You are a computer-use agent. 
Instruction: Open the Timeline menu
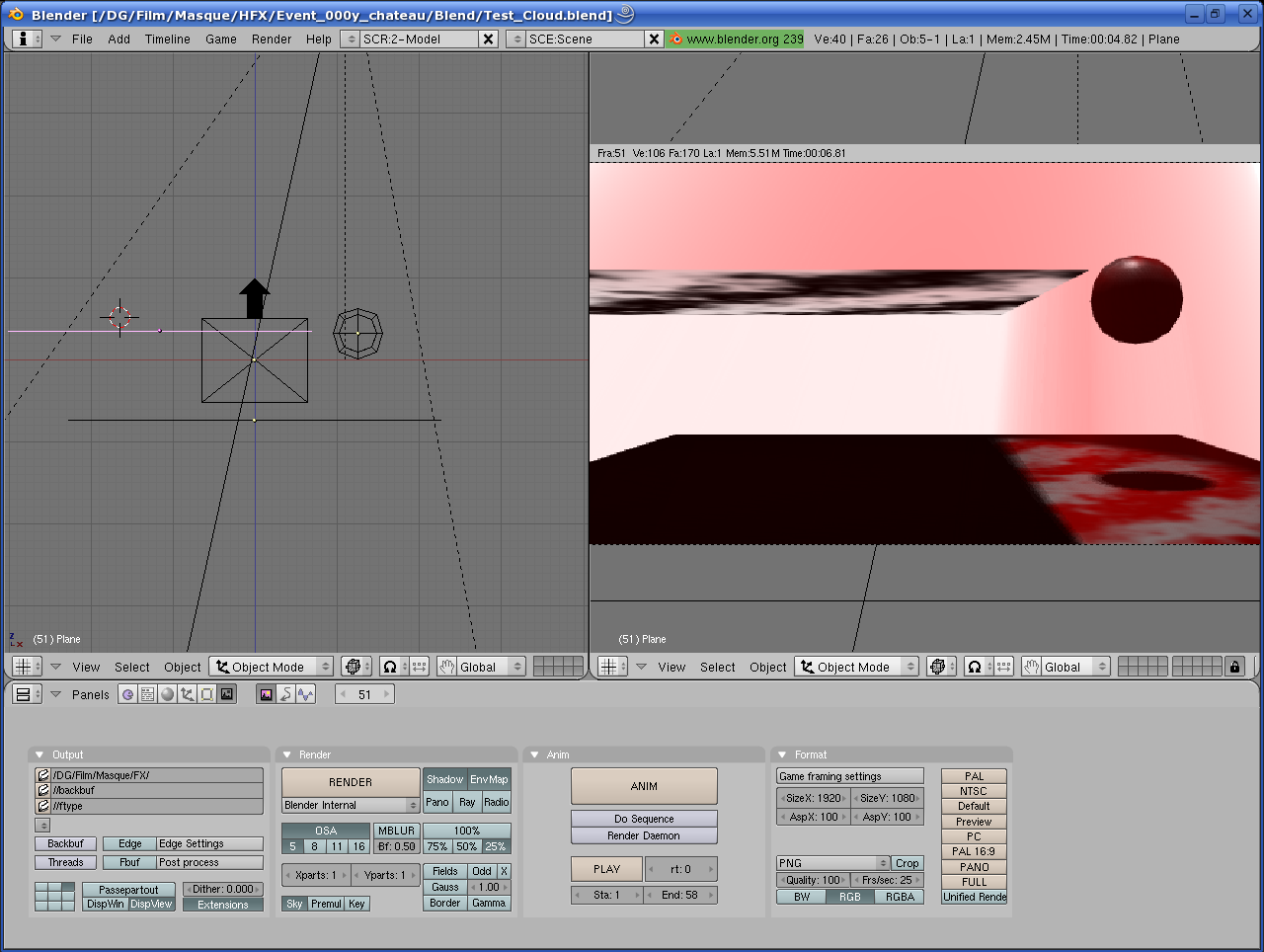tap(168, 39)
